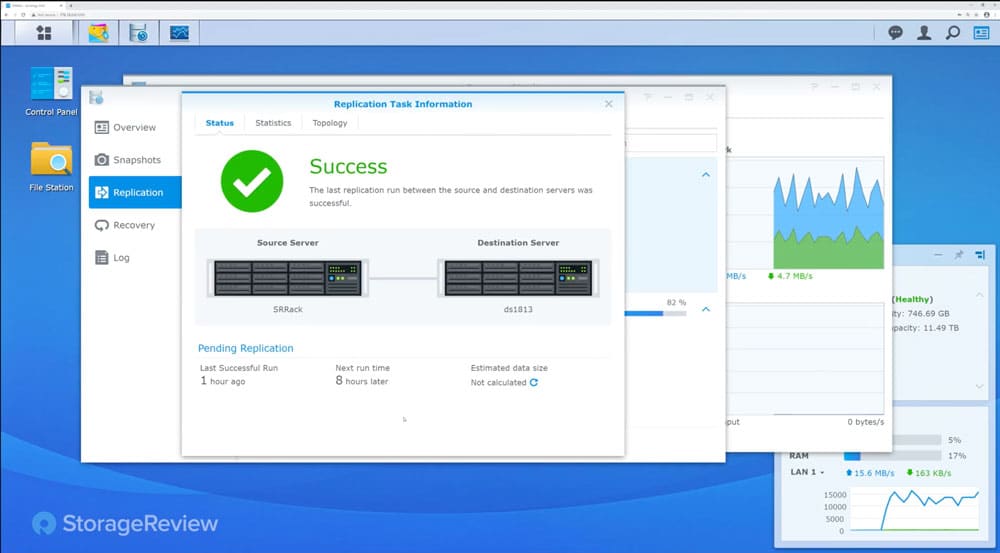Click the 'Not calculated' text
1000x553 pixels.
click(x=498, y=383)
